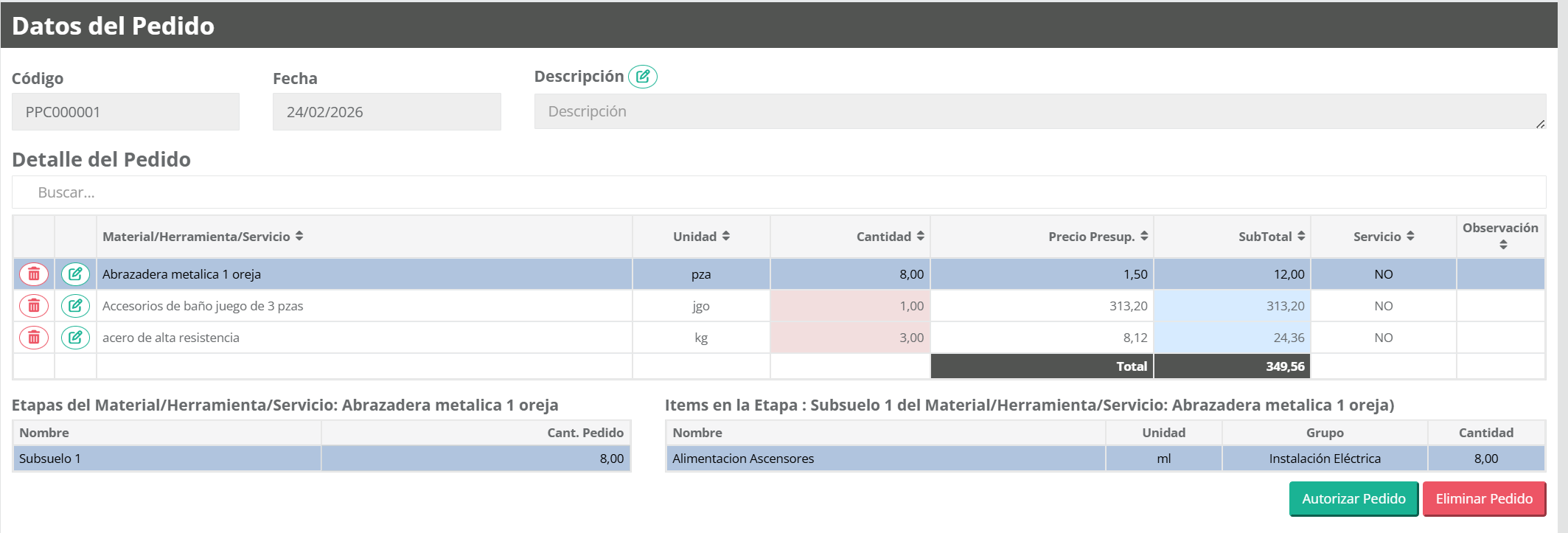Click the Autorizar Pedido button
The image size is (1568, 533).
click(1353, 499)
